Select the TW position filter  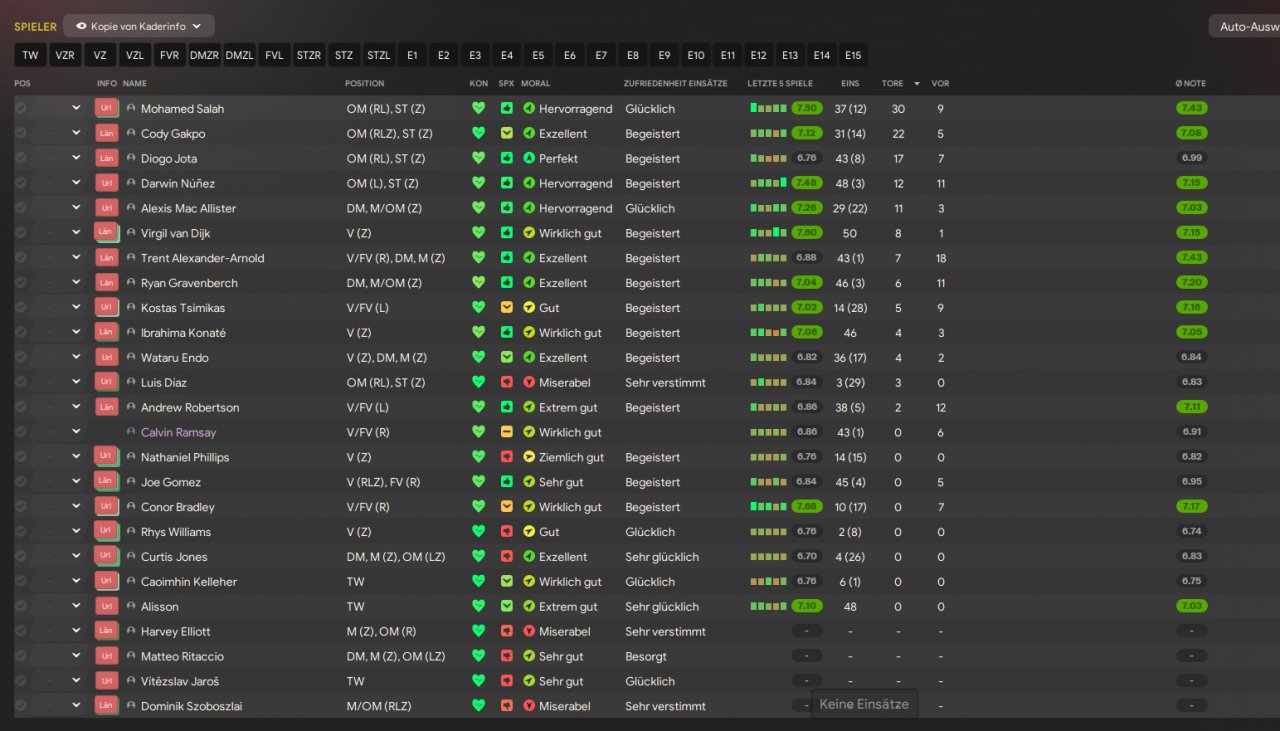[x=31, y=56]
